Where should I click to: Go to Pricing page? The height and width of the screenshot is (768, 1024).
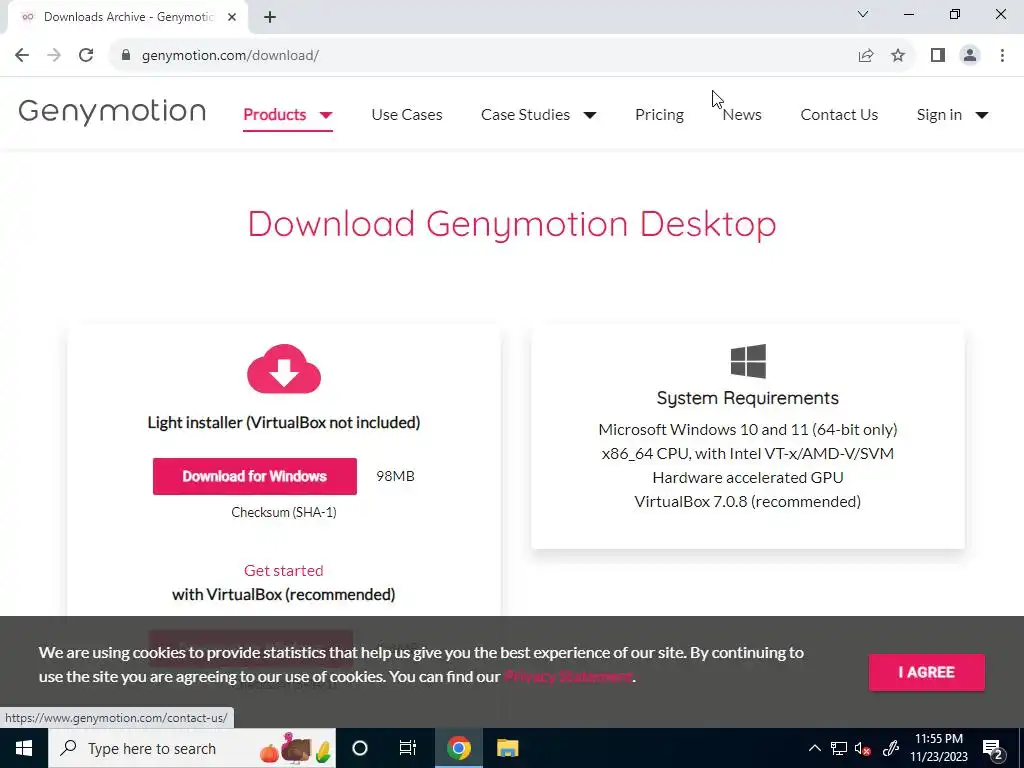(x=659, y=114)
